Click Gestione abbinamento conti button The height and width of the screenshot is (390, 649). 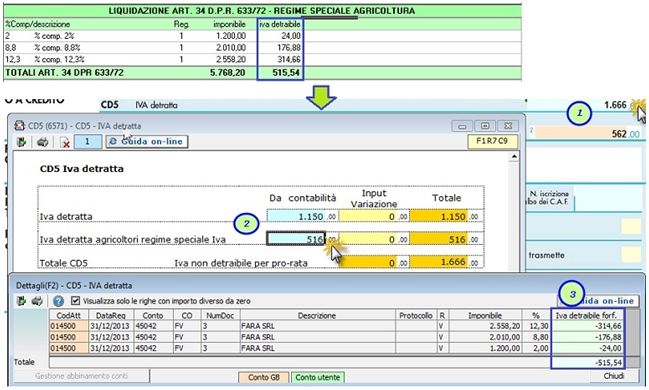pos(81,376)
